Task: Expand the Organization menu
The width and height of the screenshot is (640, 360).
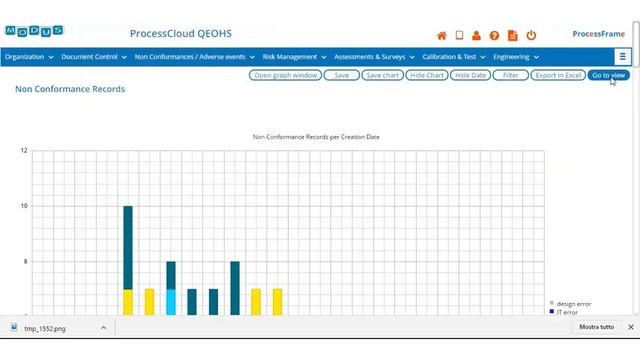Action: [29, 57]
